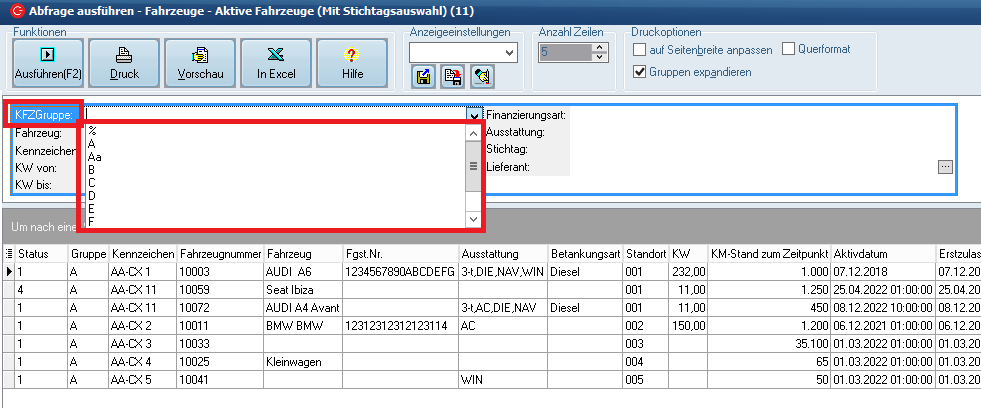Image resolution: width=981 pixels, height=408 pixels.
Task: Click the save display settings disk icon
Action: click(x=423, y=76)
